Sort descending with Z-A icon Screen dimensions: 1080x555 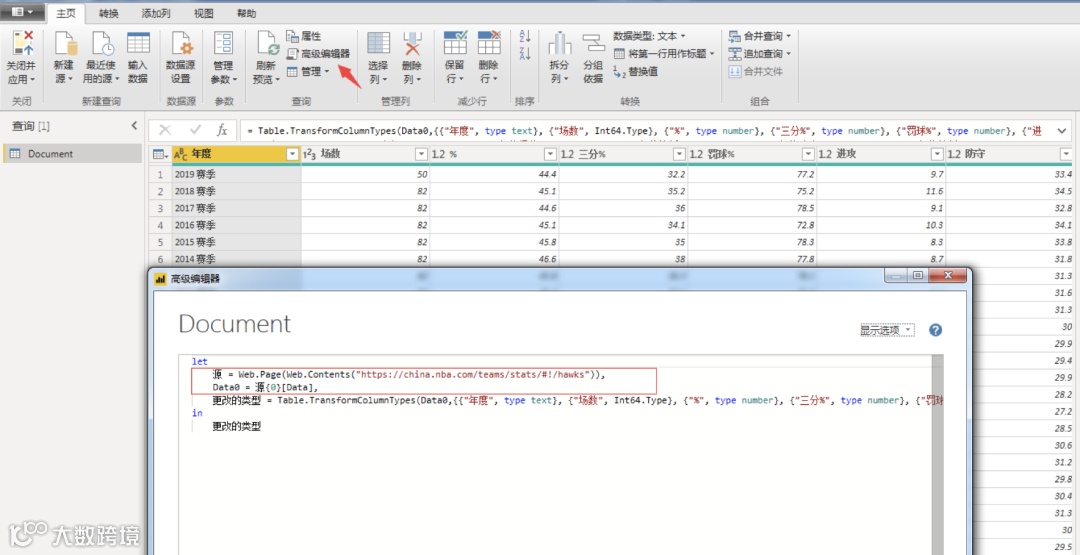[525, 54]
